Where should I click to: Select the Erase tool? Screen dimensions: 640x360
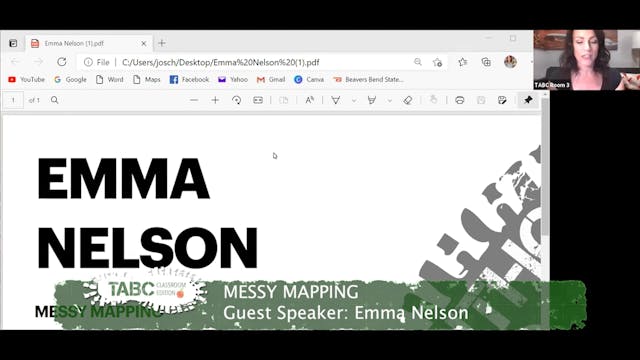coord(408,100)
